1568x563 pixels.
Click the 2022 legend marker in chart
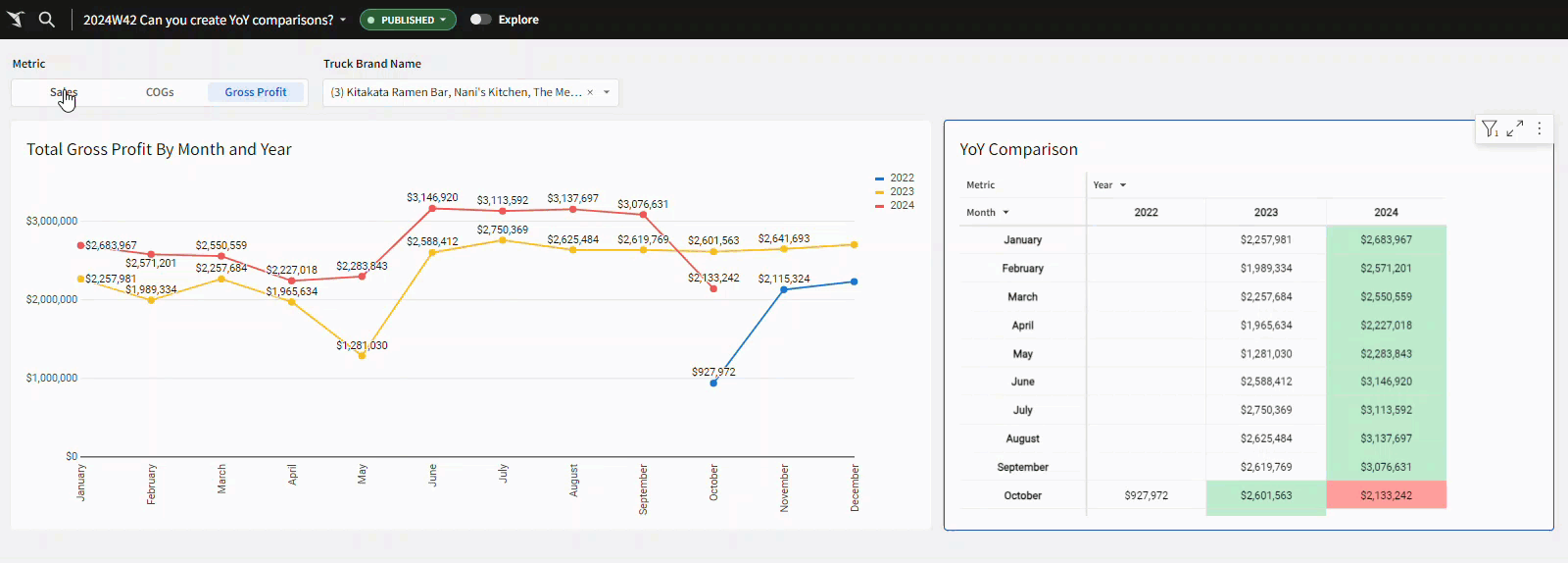pyautogui.click(x=879, y=179)
